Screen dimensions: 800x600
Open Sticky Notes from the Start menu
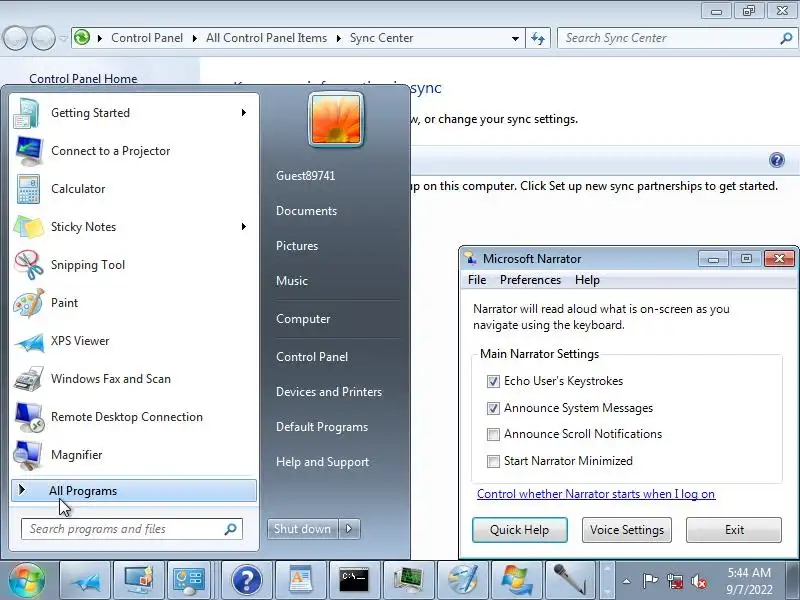click(134, 227)
